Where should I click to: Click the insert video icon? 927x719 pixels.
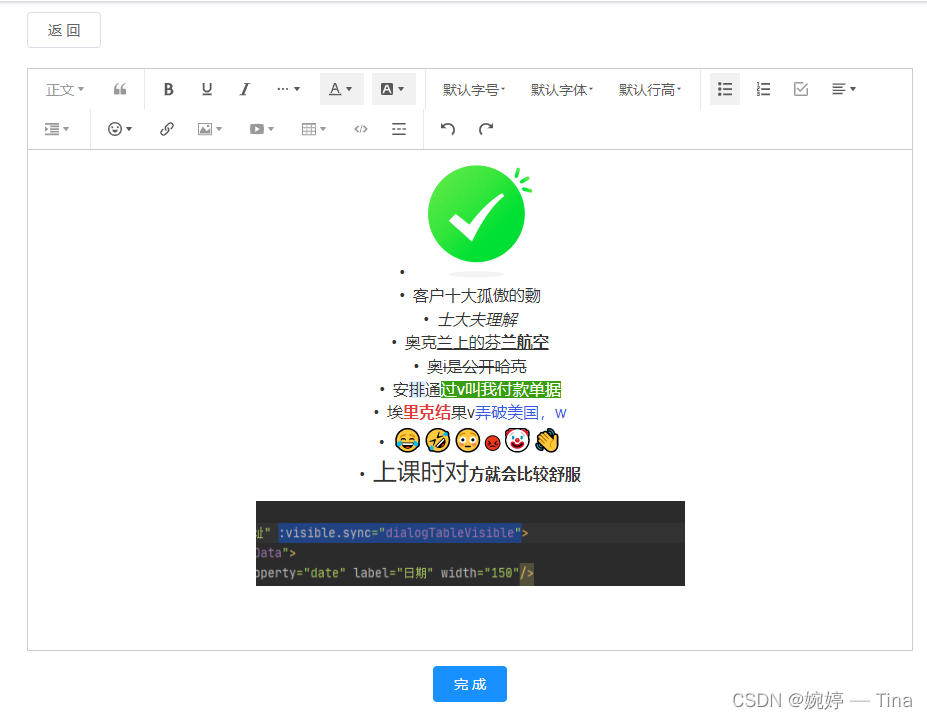(x=258, y=129)
